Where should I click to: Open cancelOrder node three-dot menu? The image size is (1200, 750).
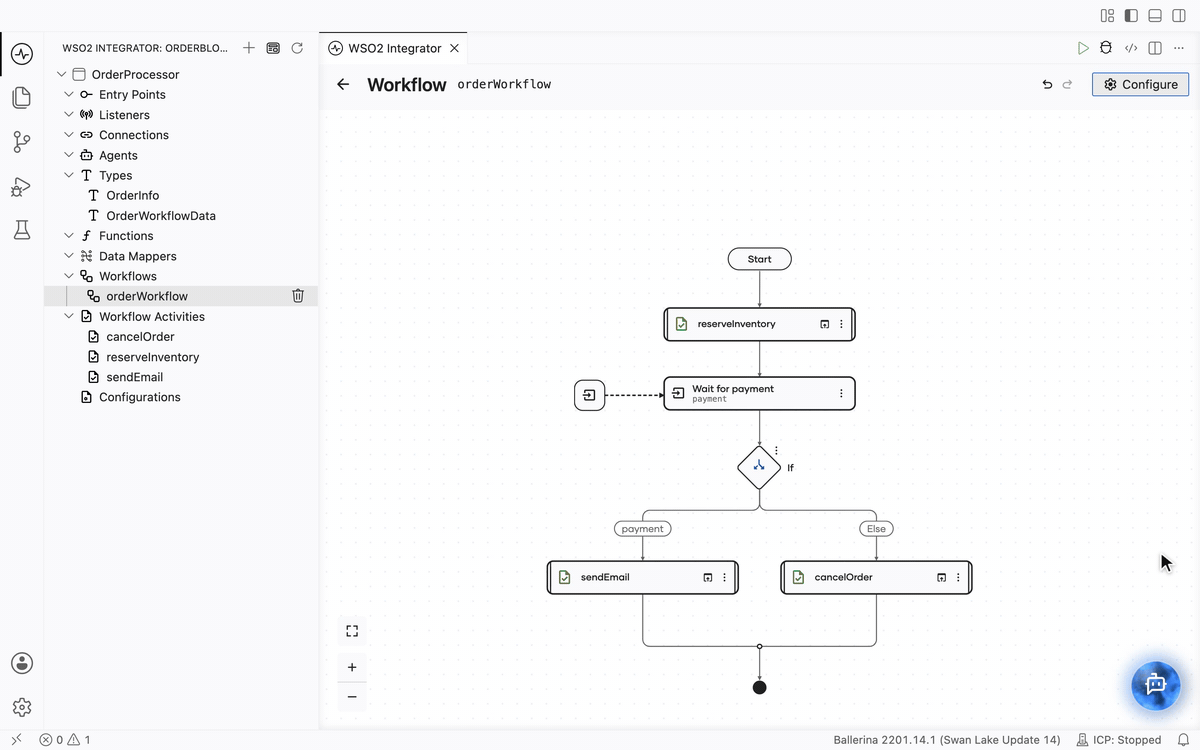click(958, 577)
